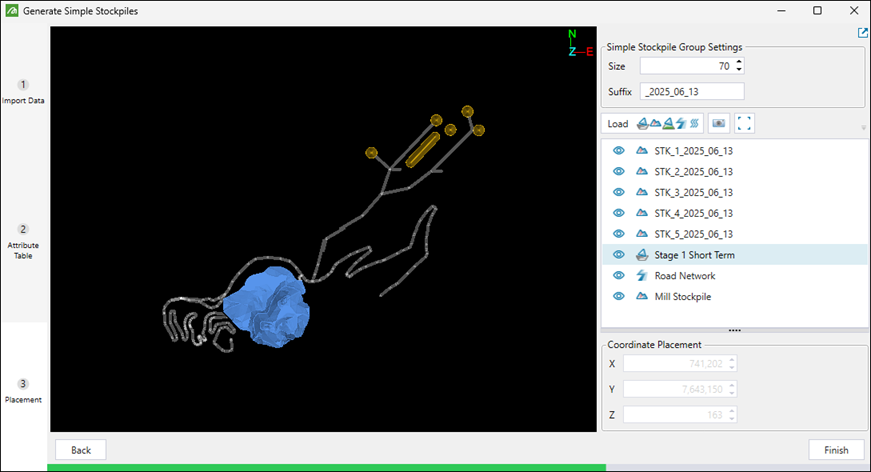Select the STK_5_2025_06_13 row text
The height and width of the screenshot is (472, 871).
coord(693,234)
